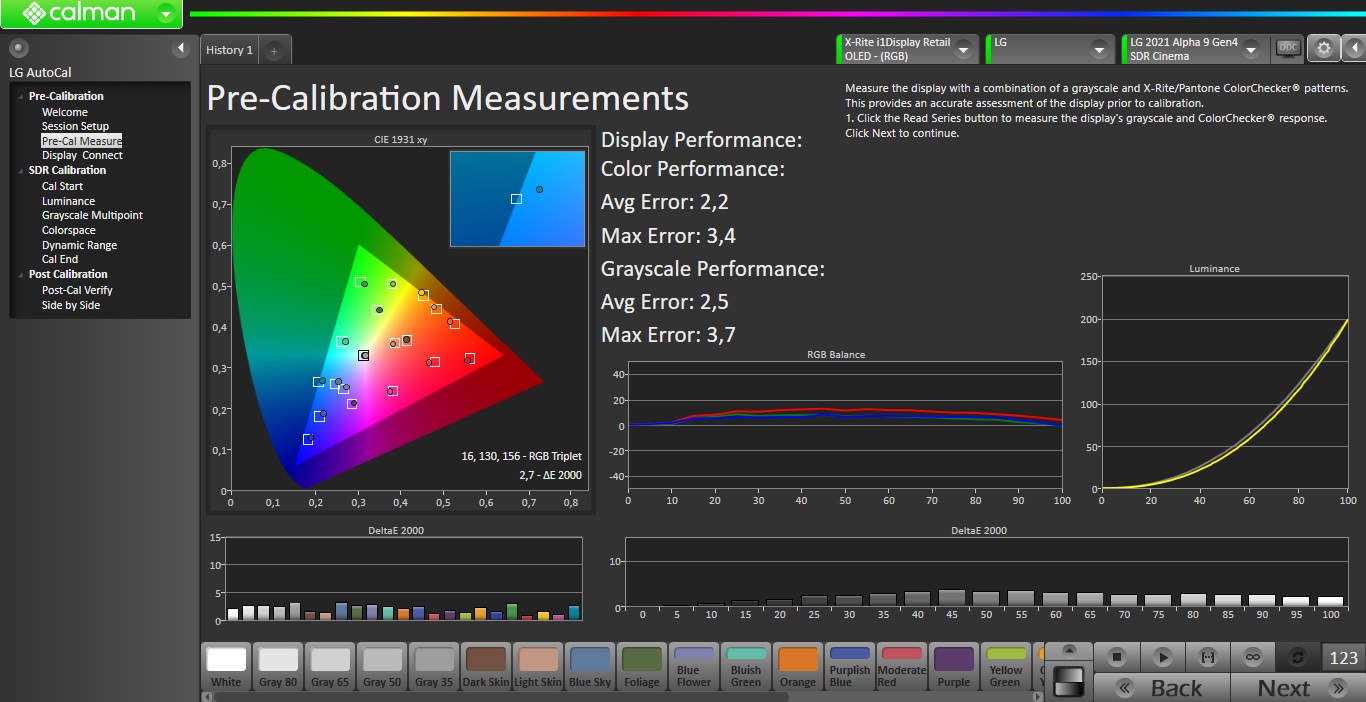This screenshot has width=1366, height=702.
Task: Toggle the left panel round pin button
Action: click(x=18, y=48)
